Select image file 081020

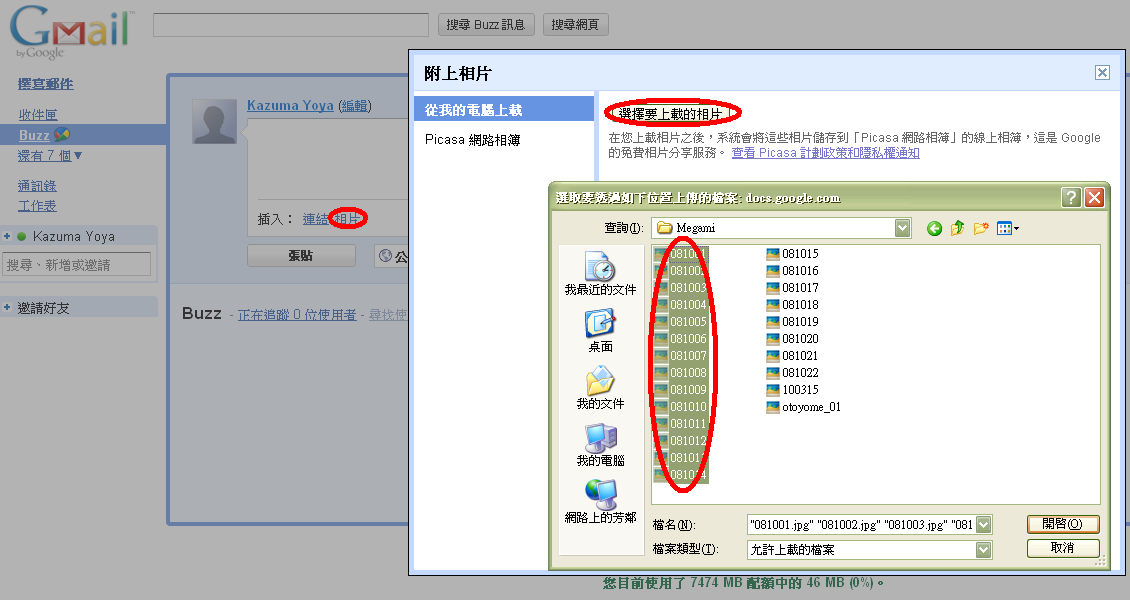click(x=792, y=339)
